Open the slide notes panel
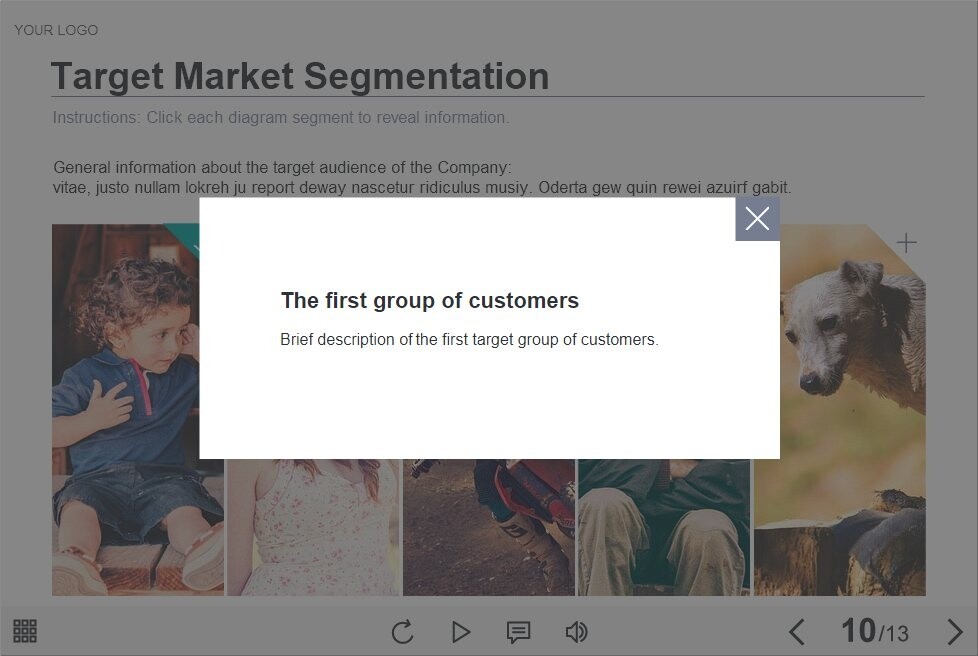Viewport: 978px width, 656px height. [518, 631]
